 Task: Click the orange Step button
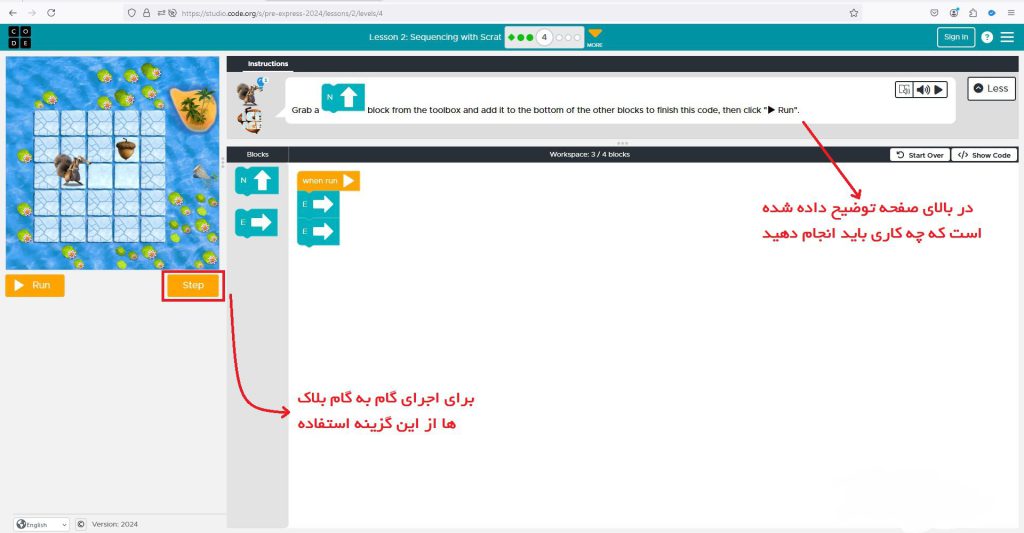click(193, 285)
